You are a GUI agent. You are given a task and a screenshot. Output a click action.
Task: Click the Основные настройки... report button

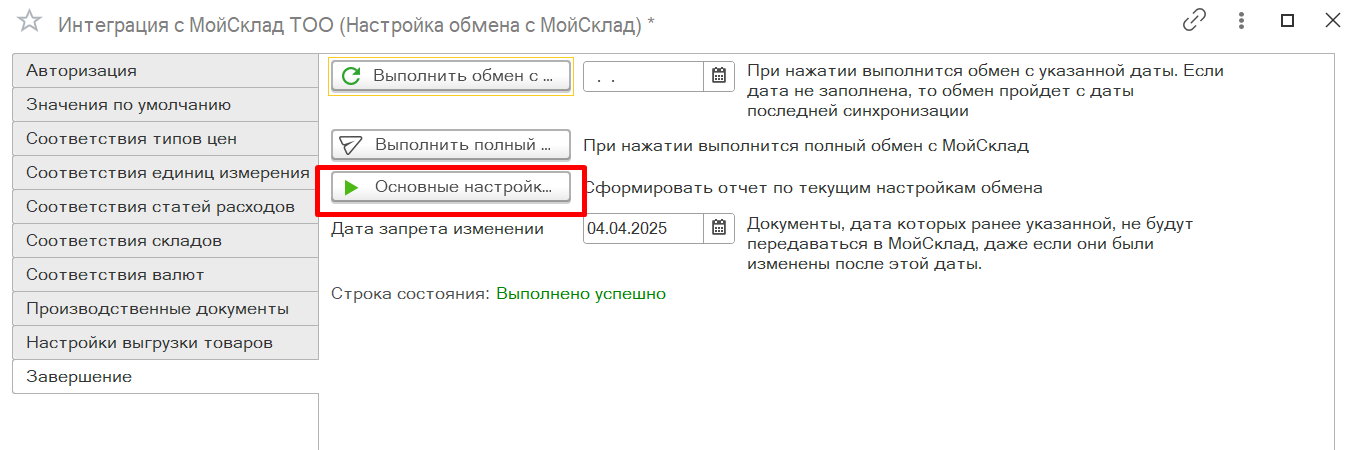[x=451, y=187]
